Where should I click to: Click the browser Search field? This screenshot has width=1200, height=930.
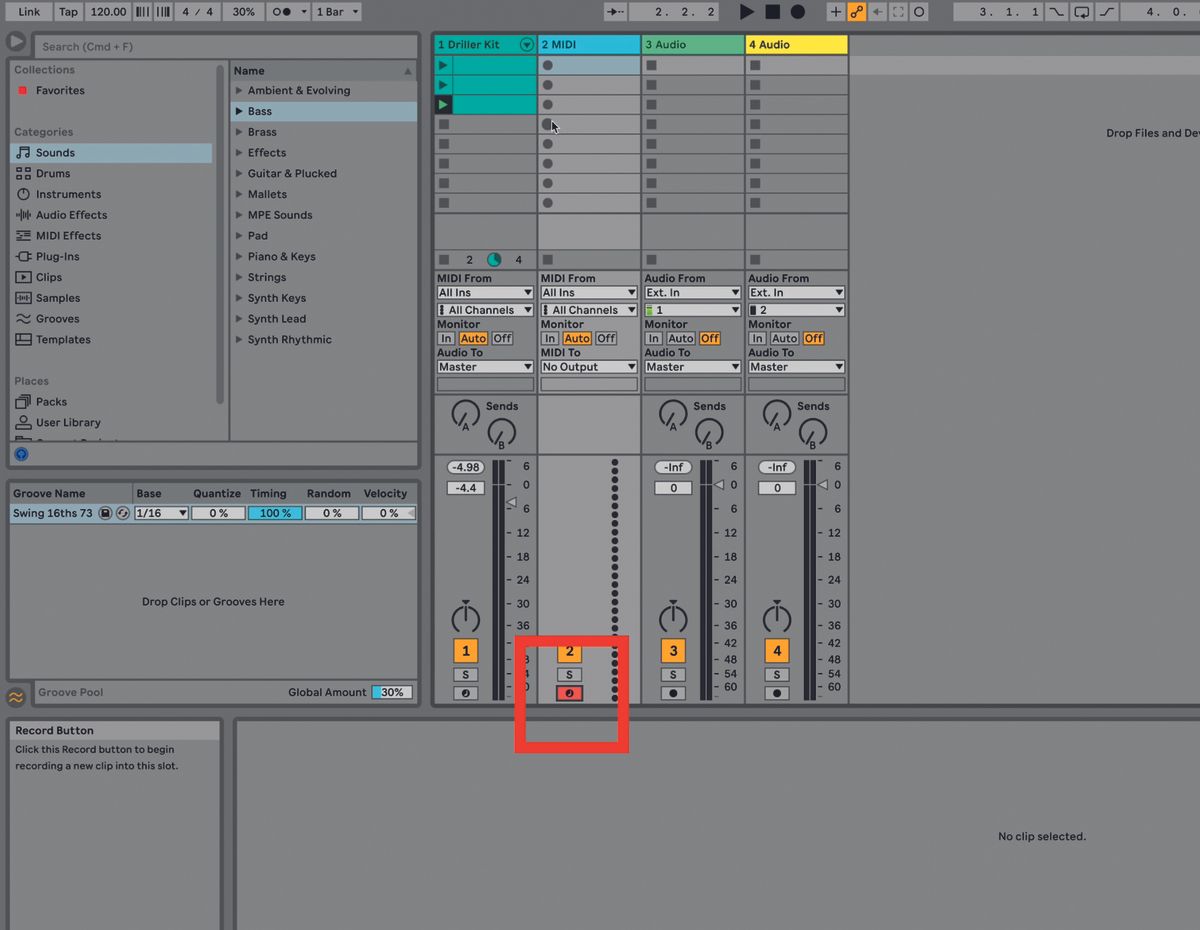coord(226,46)
